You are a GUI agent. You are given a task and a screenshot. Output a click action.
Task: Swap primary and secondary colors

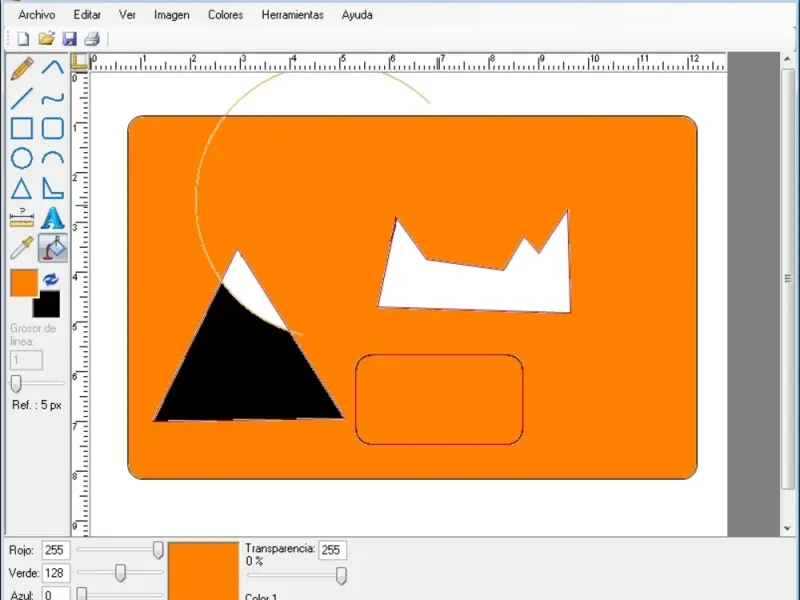tap(51, 279)
